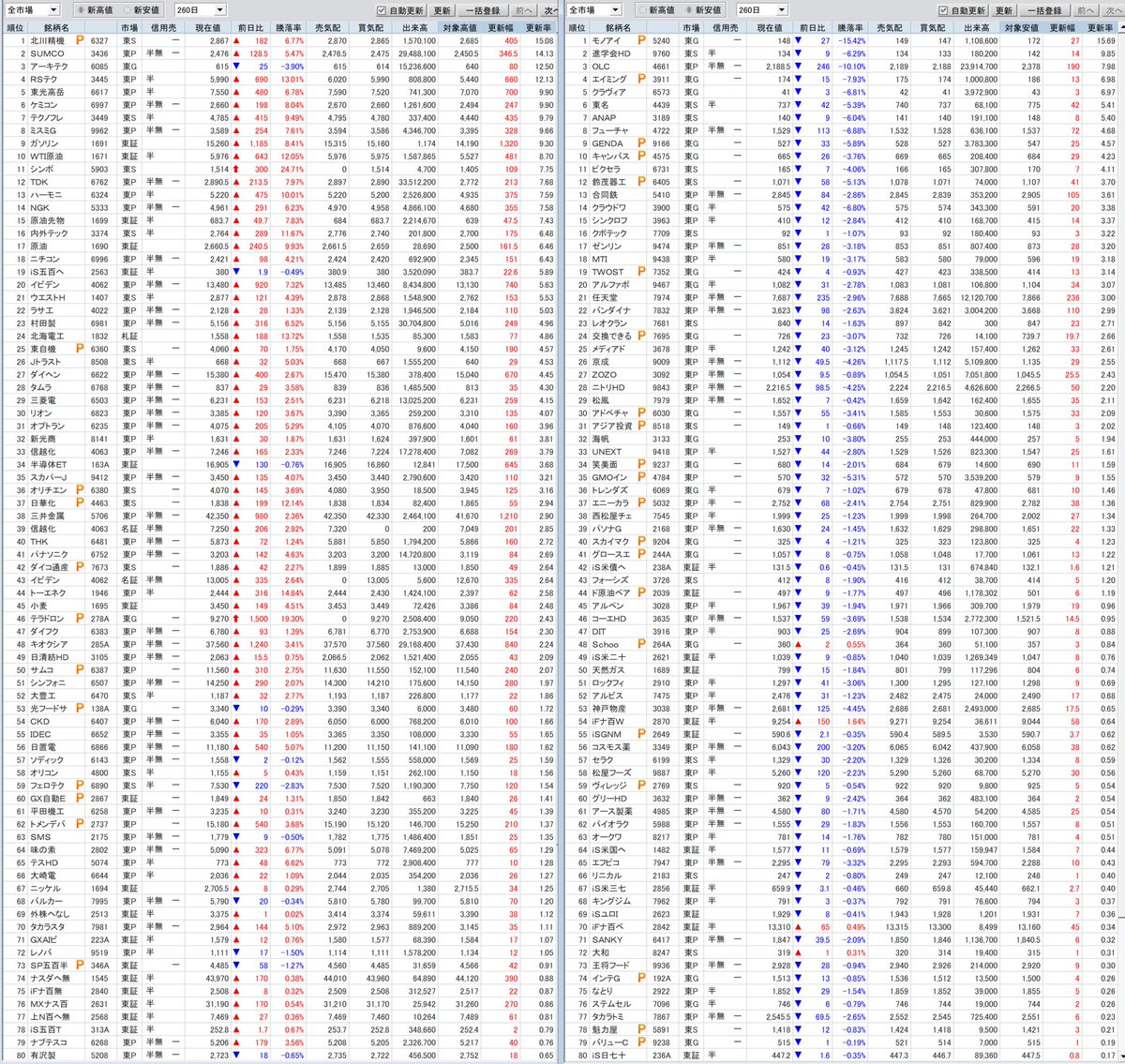Select the 京成 row in right panel
Viewport: 1125px width, 1064px height.
click(x=841, y=362)
